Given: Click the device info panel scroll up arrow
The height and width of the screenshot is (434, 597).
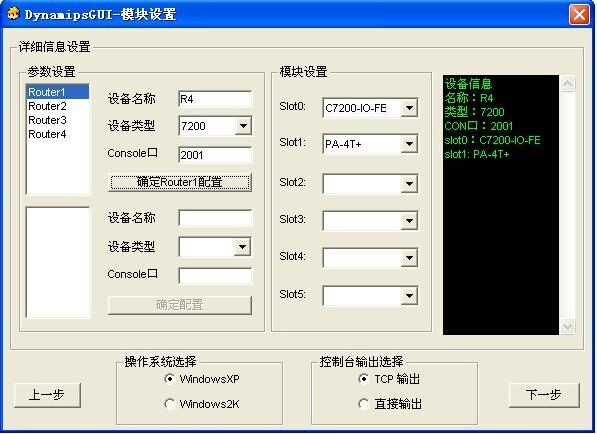Looking at the screenshot, I should click(x=567, y=83).
